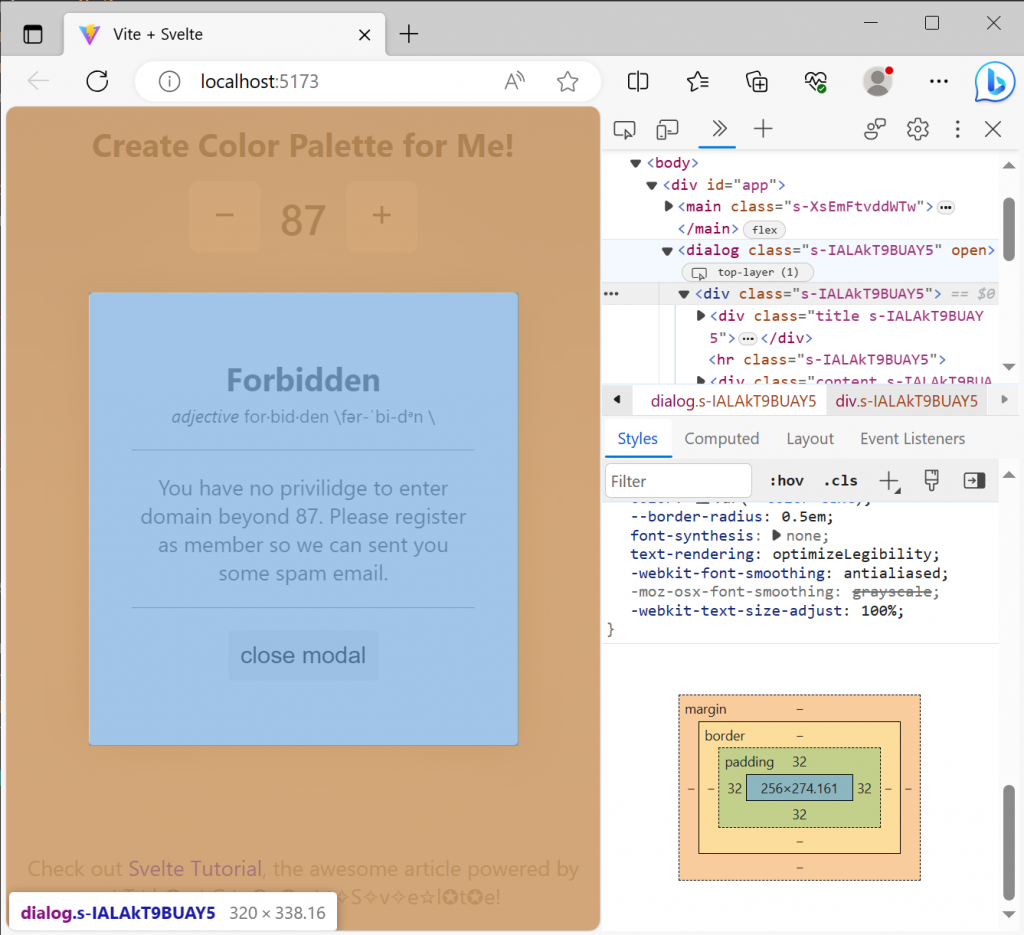Open the Svelte Tutorial link
This screenshot has height=935, width=1024.
[195, 869]
